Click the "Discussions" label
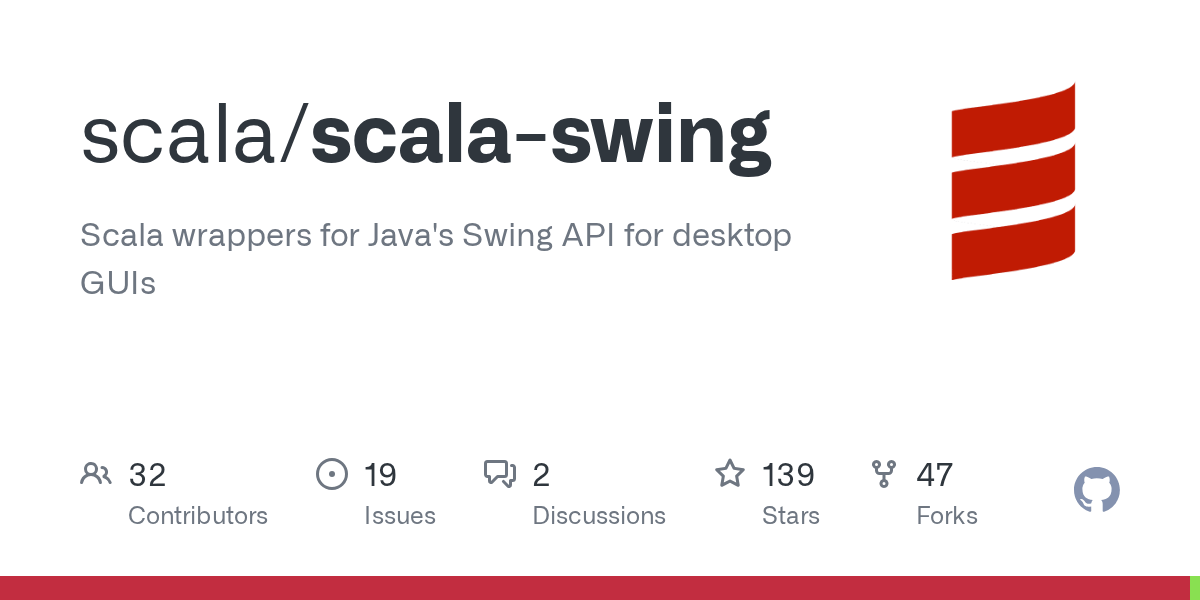Image resolution: width=1200 pixels, height=600 pixels. point(598,516)
